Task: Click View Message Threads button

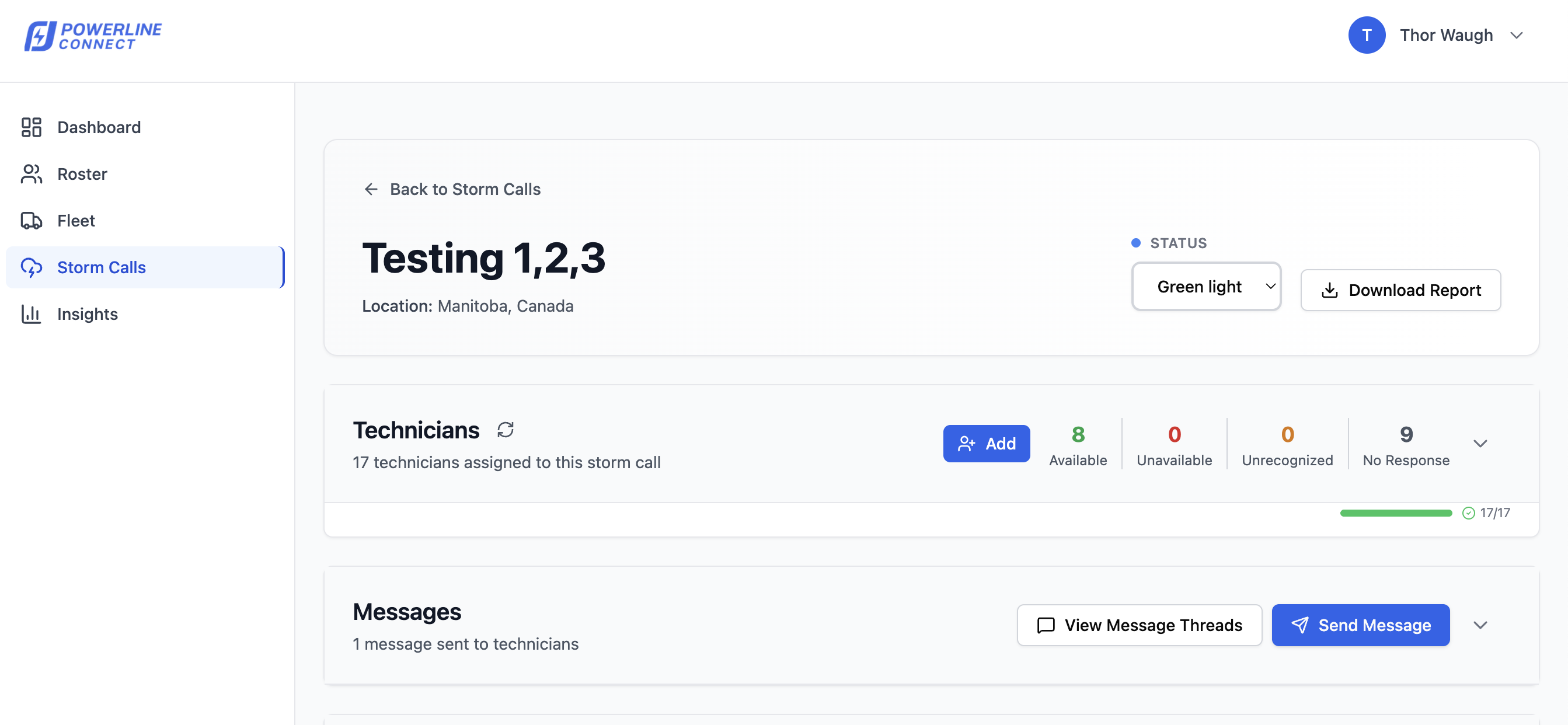Action: 1139,625
